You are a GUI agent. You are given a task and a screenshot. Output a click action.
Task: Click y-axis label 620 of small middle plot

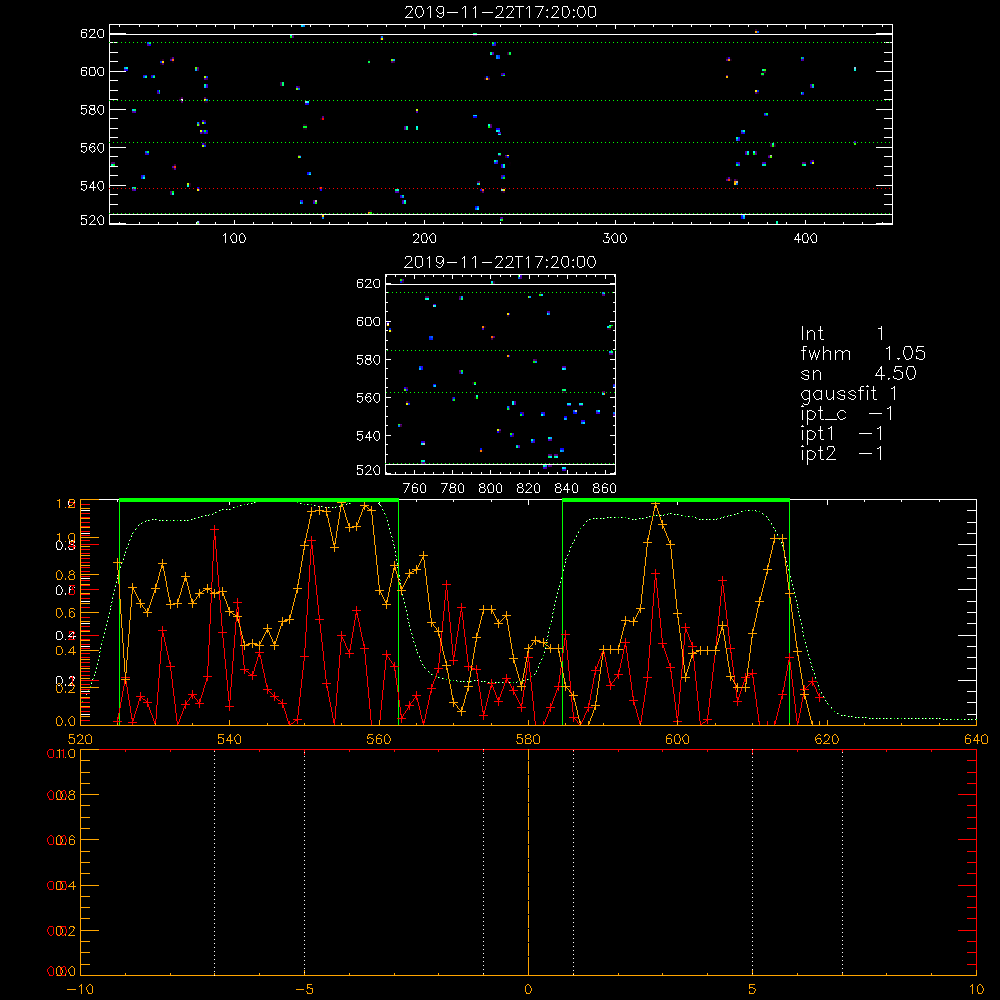[369, 283]
